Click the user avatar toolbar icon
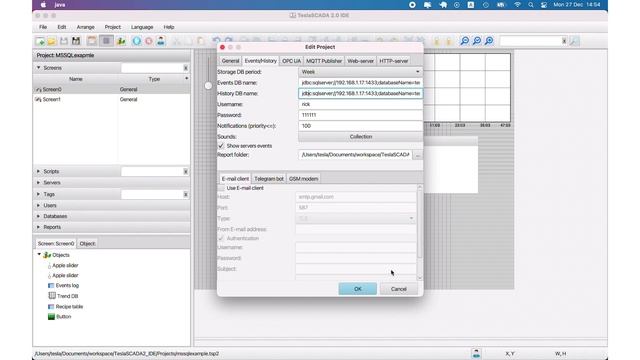The image size is (640, 360). pos(161,41)
